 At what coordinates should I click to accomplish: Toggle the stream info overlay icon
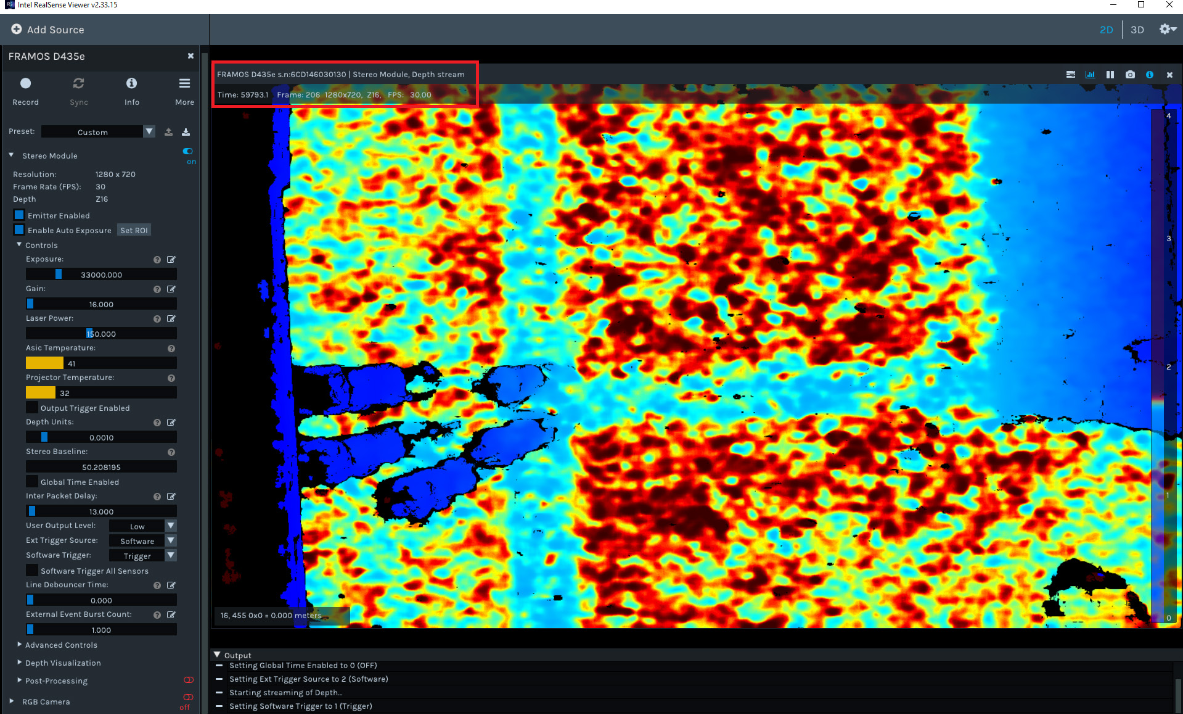[x=1150, y=75]
